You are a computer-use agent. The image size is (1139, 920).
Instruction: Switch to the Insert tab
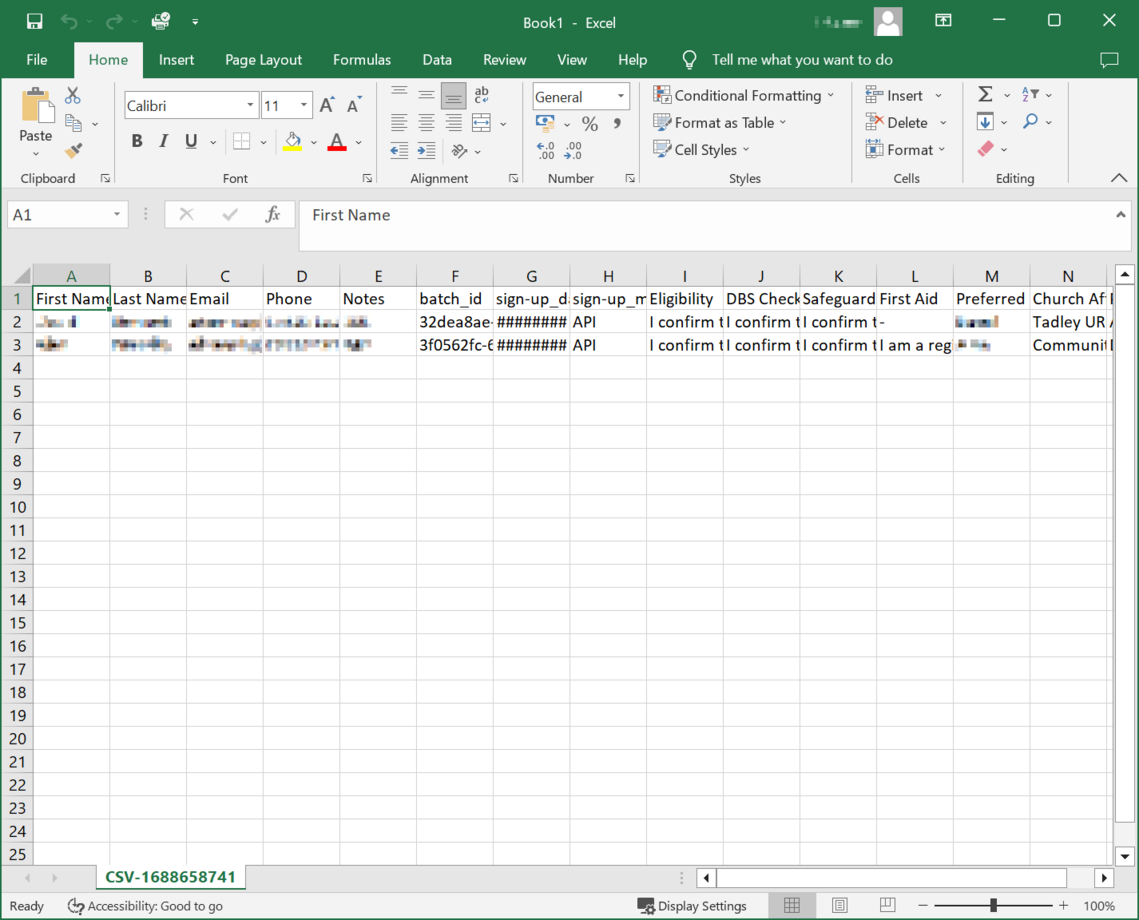coord(177,60)
